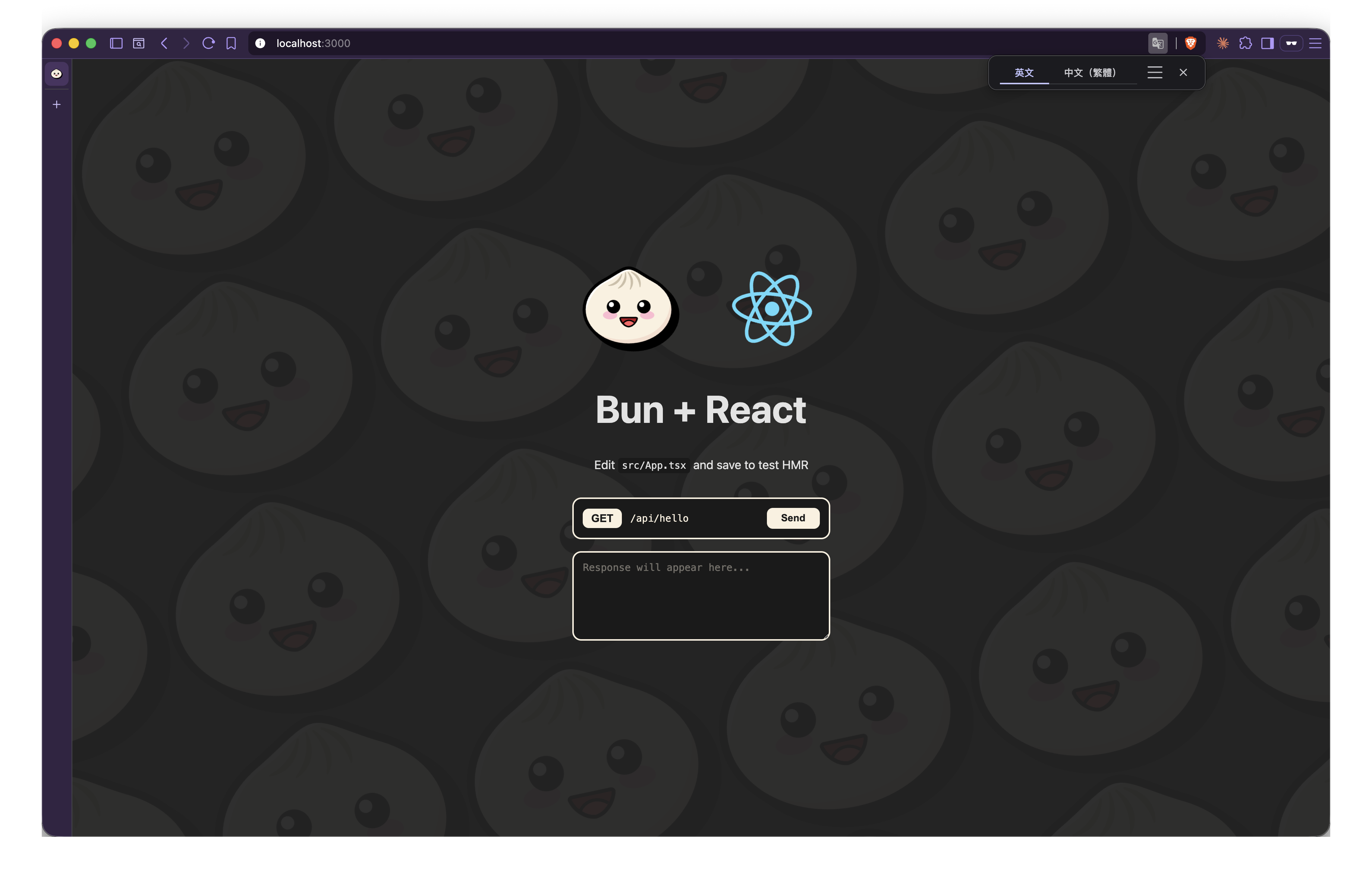Reload the localhost page
1372x892 pixels.
point(209,43)
